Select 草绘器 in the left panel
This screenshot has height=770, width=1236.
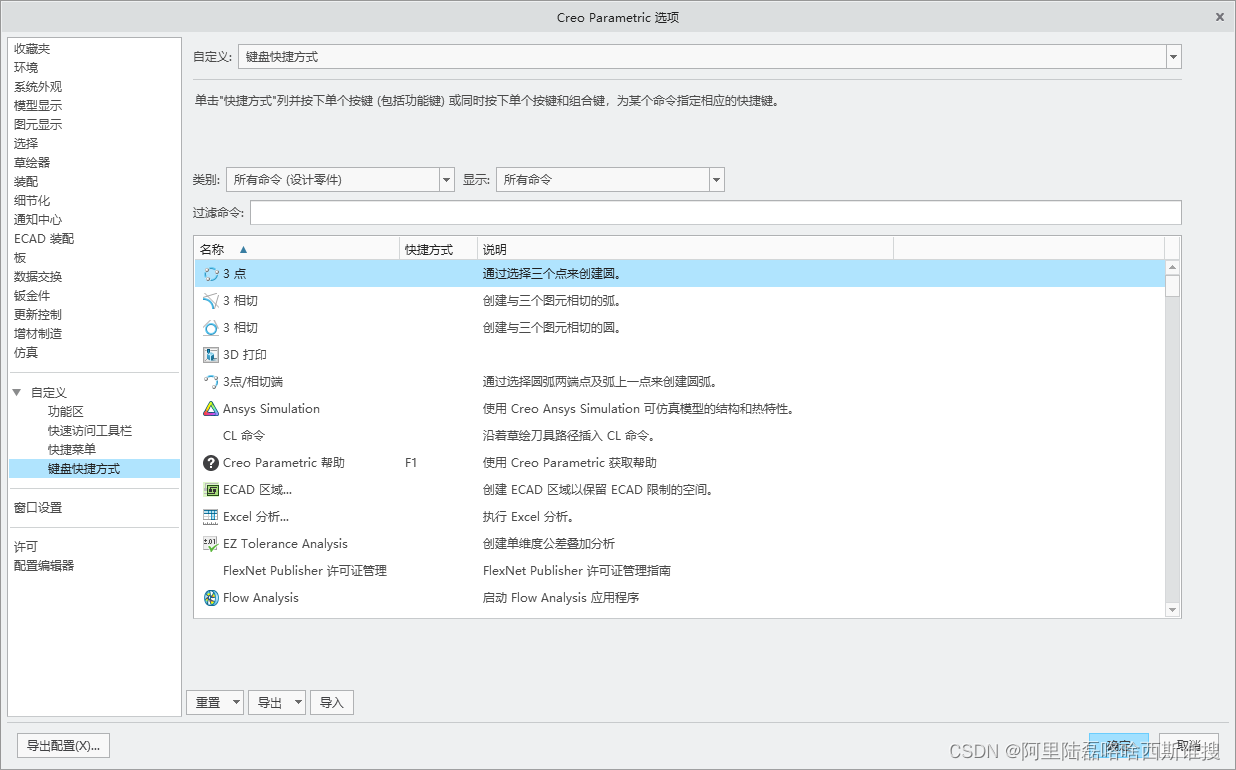pos(32,162)
